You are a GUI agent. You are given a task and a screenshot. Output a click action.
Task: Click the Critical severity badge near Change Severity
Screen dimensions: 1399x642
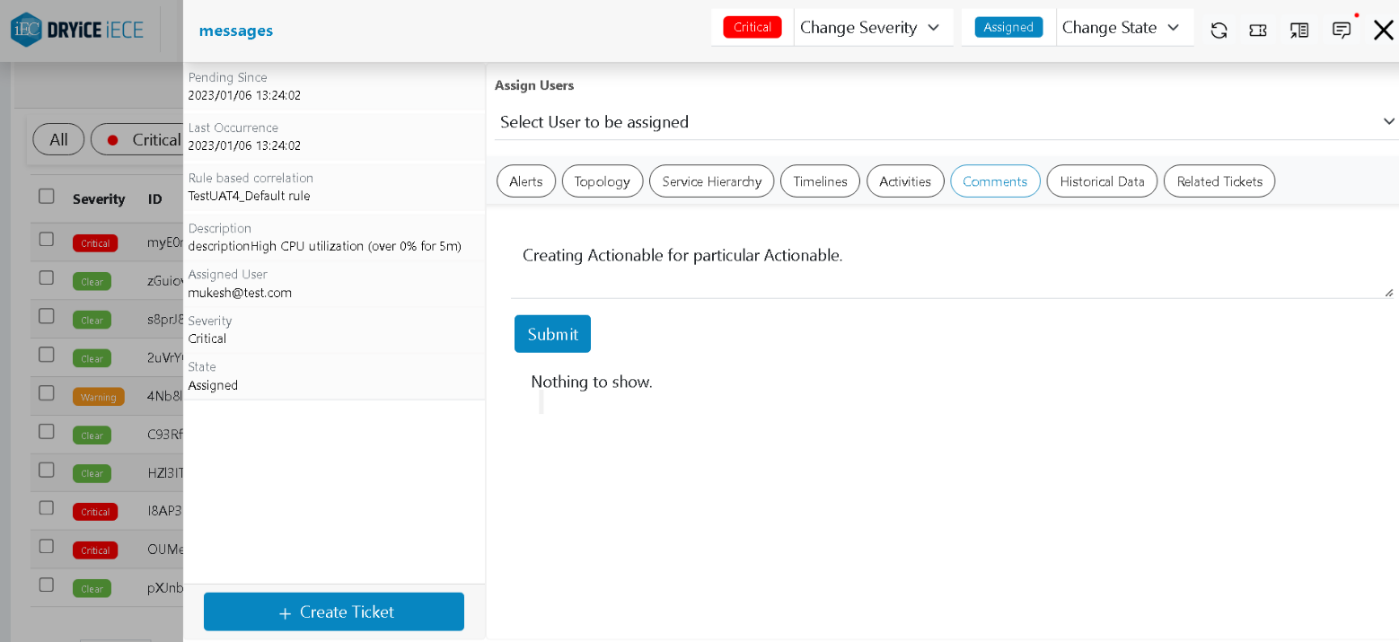point(751,27)
